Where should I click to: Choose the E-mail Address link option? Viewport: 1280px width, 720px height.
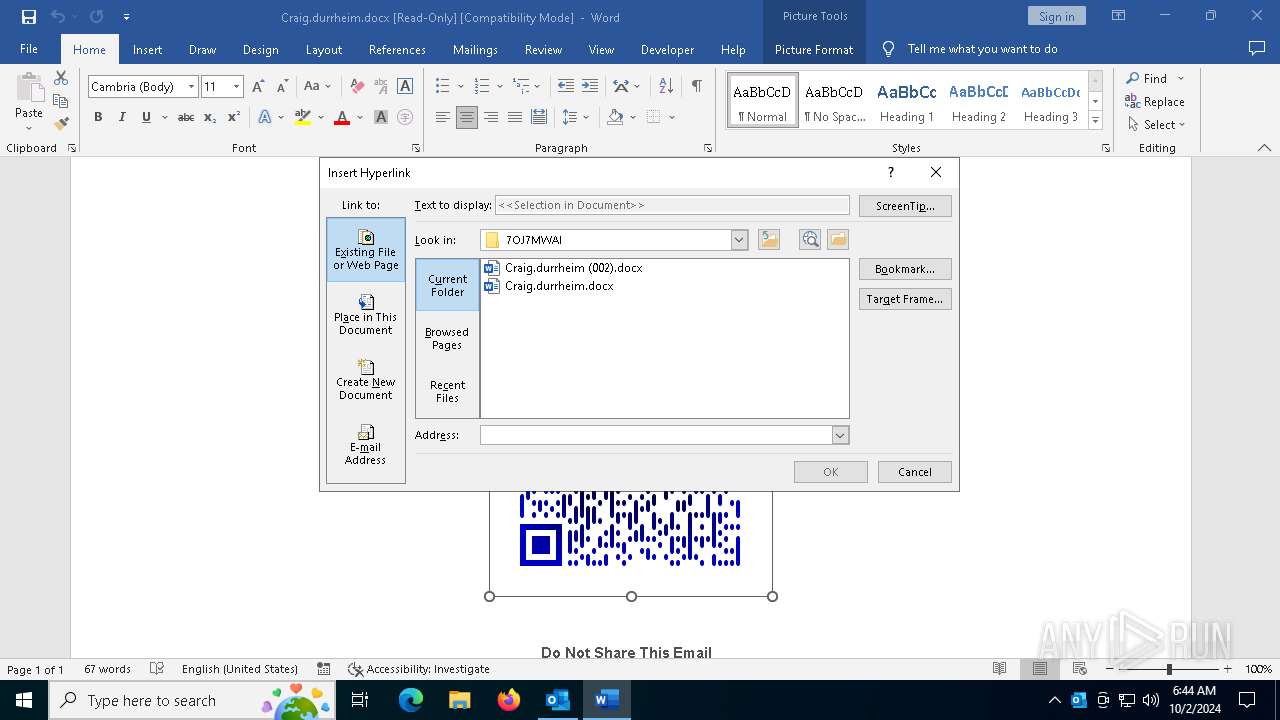[366, 445]
